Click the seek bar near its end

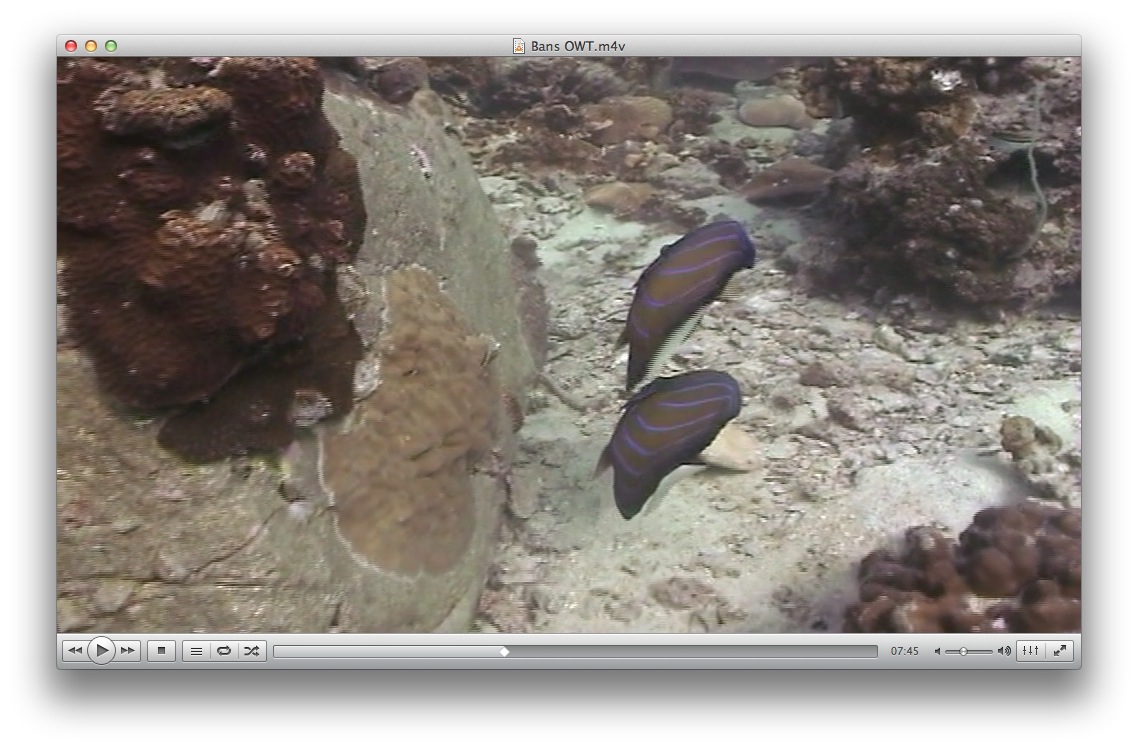click(x=860, y=652)
